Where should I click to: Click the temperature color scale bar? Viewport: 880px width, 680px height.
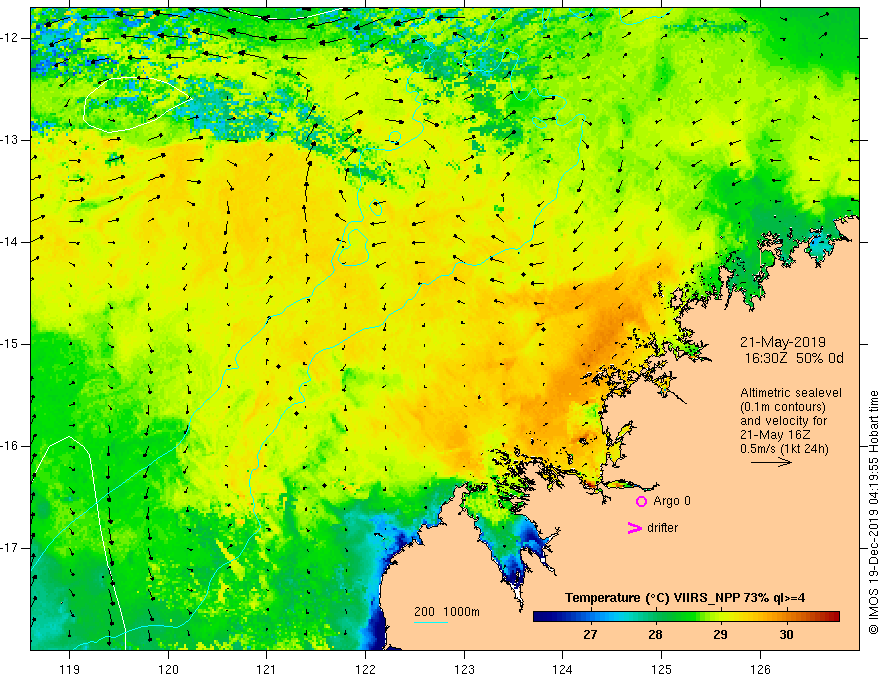(686, 617)
